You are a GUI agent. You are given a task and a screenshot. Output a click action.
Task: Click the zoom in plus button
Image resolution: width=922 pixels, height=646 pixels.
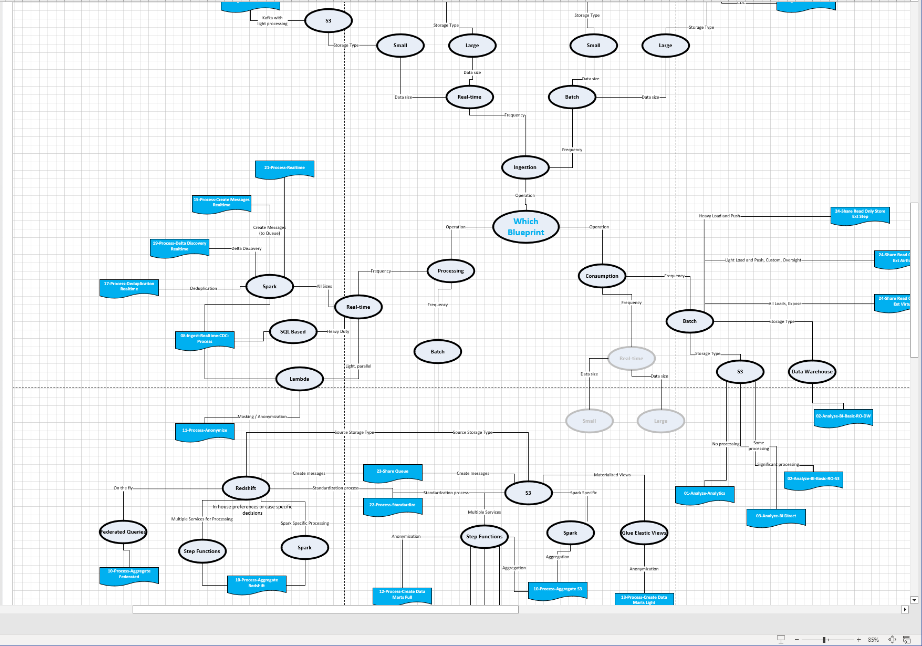pos(857,639)
